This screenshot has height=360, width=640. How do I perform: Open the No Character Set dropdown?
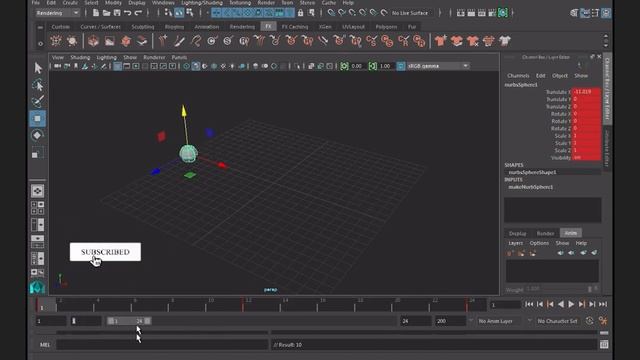tap(558, 321)
